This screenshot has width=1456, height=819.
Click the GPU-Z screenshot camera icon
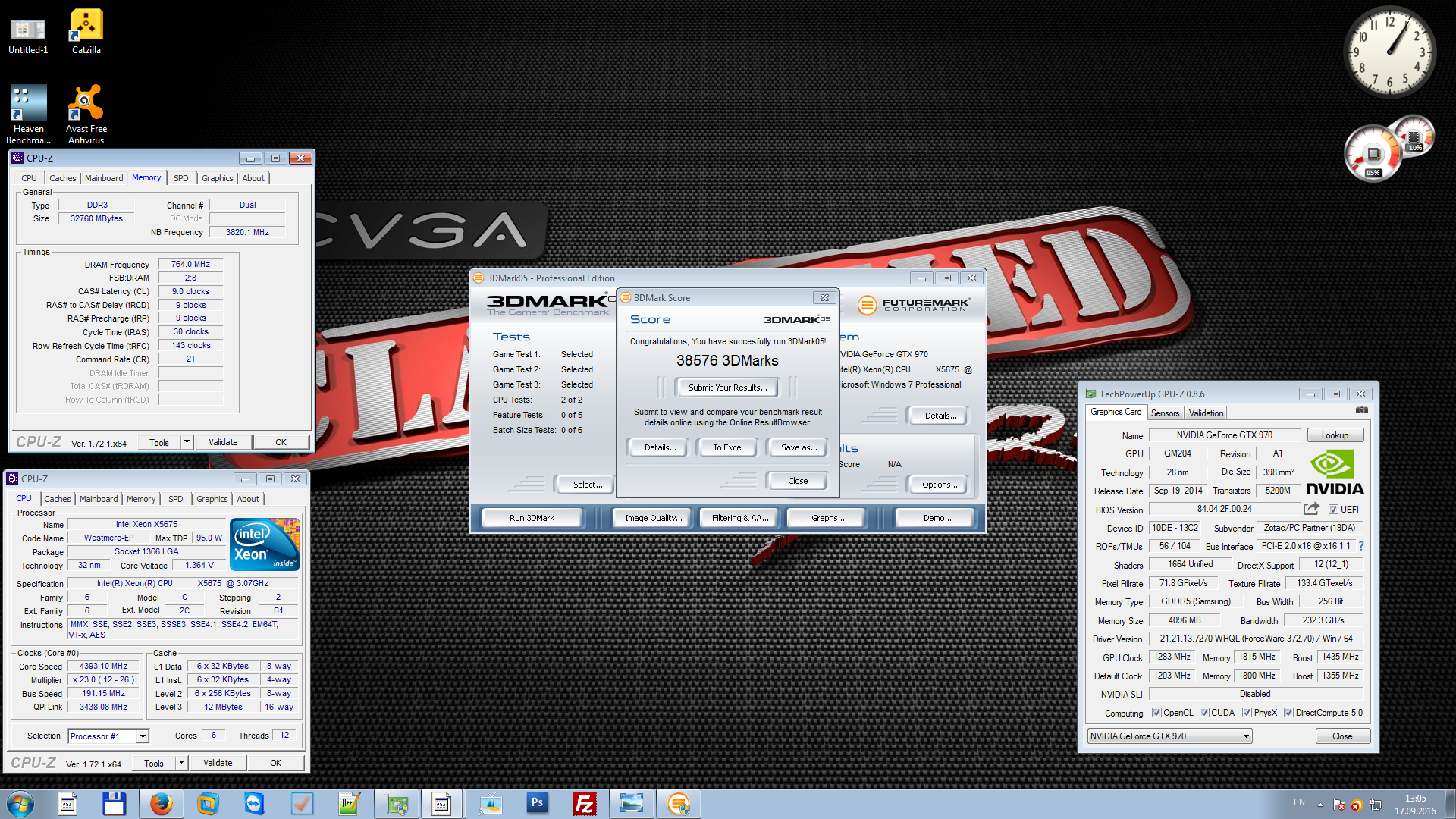point(1362,410)
